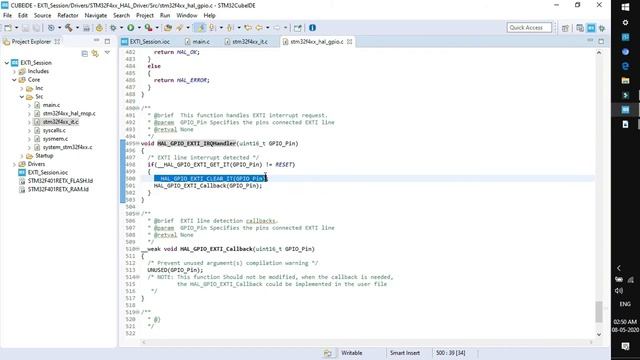Viewport: 640px width, 360px height.
Task: Click the Forward navigation arrow
Action: [x=277, y=28]
